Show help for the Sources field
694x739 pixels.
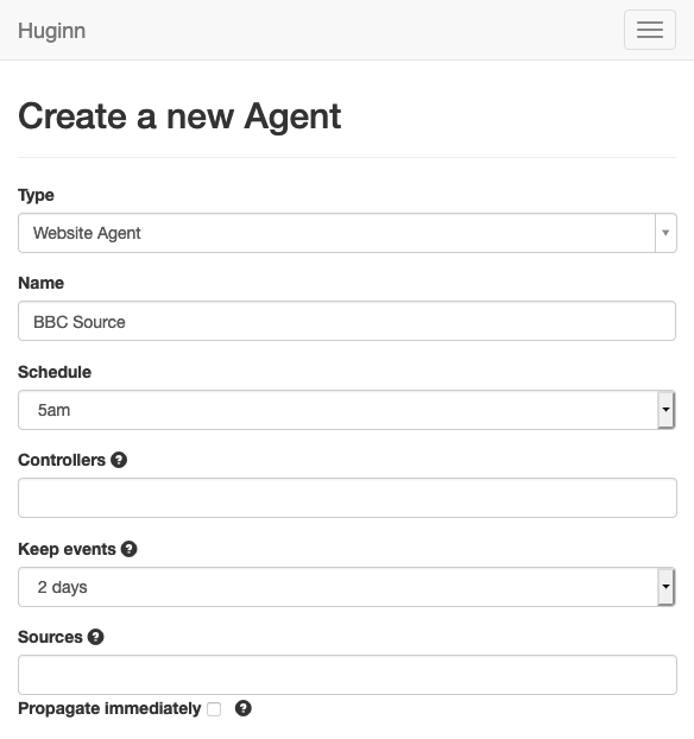click(x=96, y=637)
